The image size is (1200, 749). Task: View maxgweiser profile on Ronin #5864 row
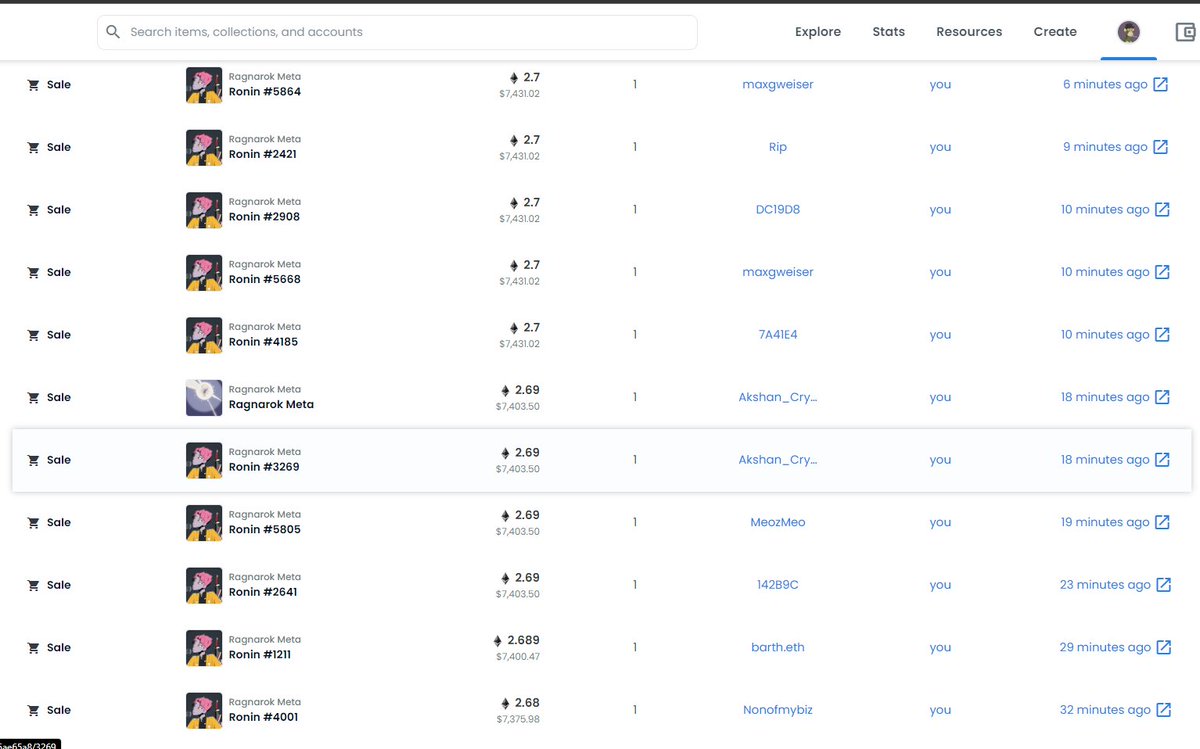point(778,85)
